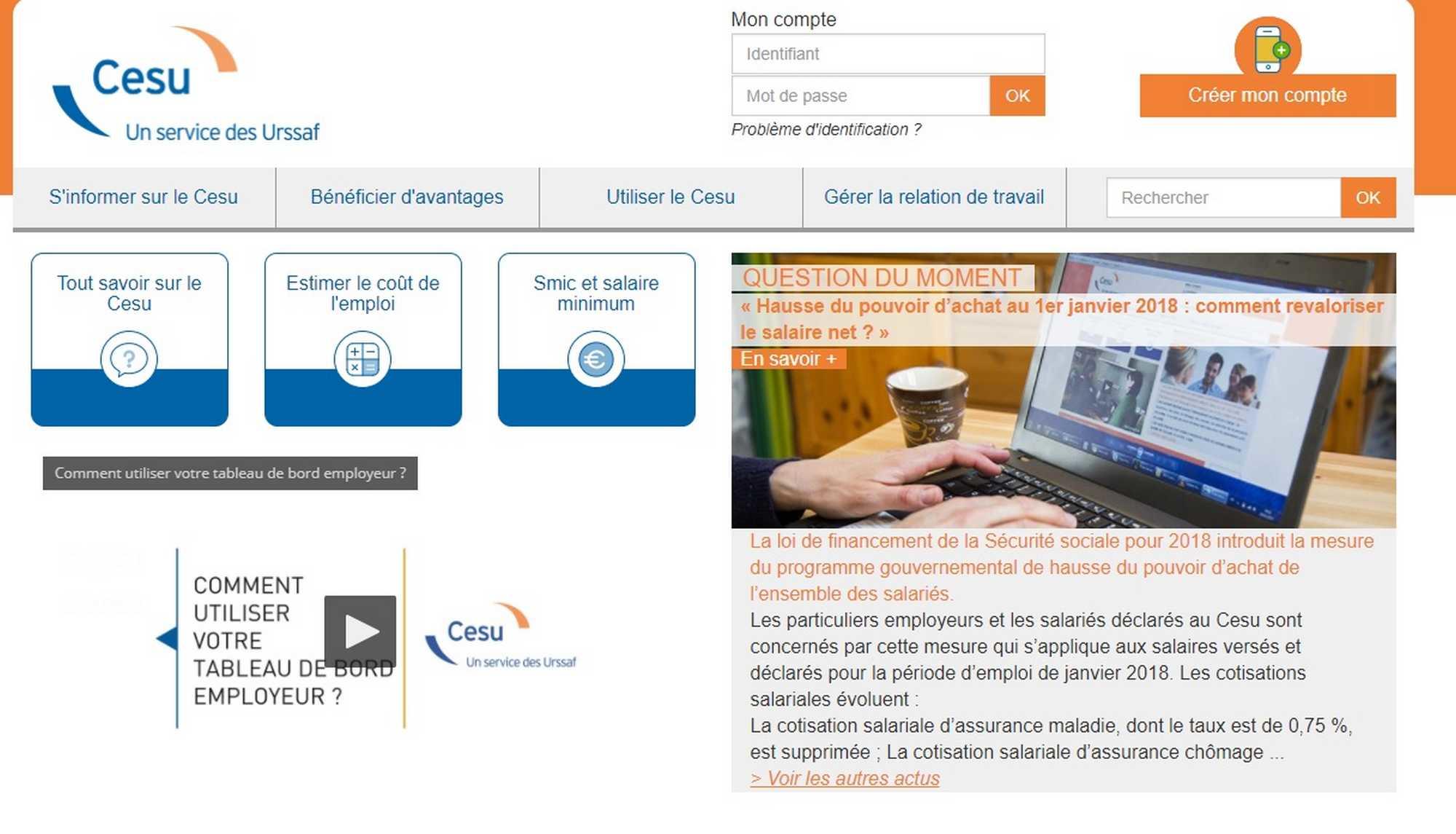Open the S'informer sur le Cesu menu
The width and height of the screenshot is (1456, 834).
143,197
